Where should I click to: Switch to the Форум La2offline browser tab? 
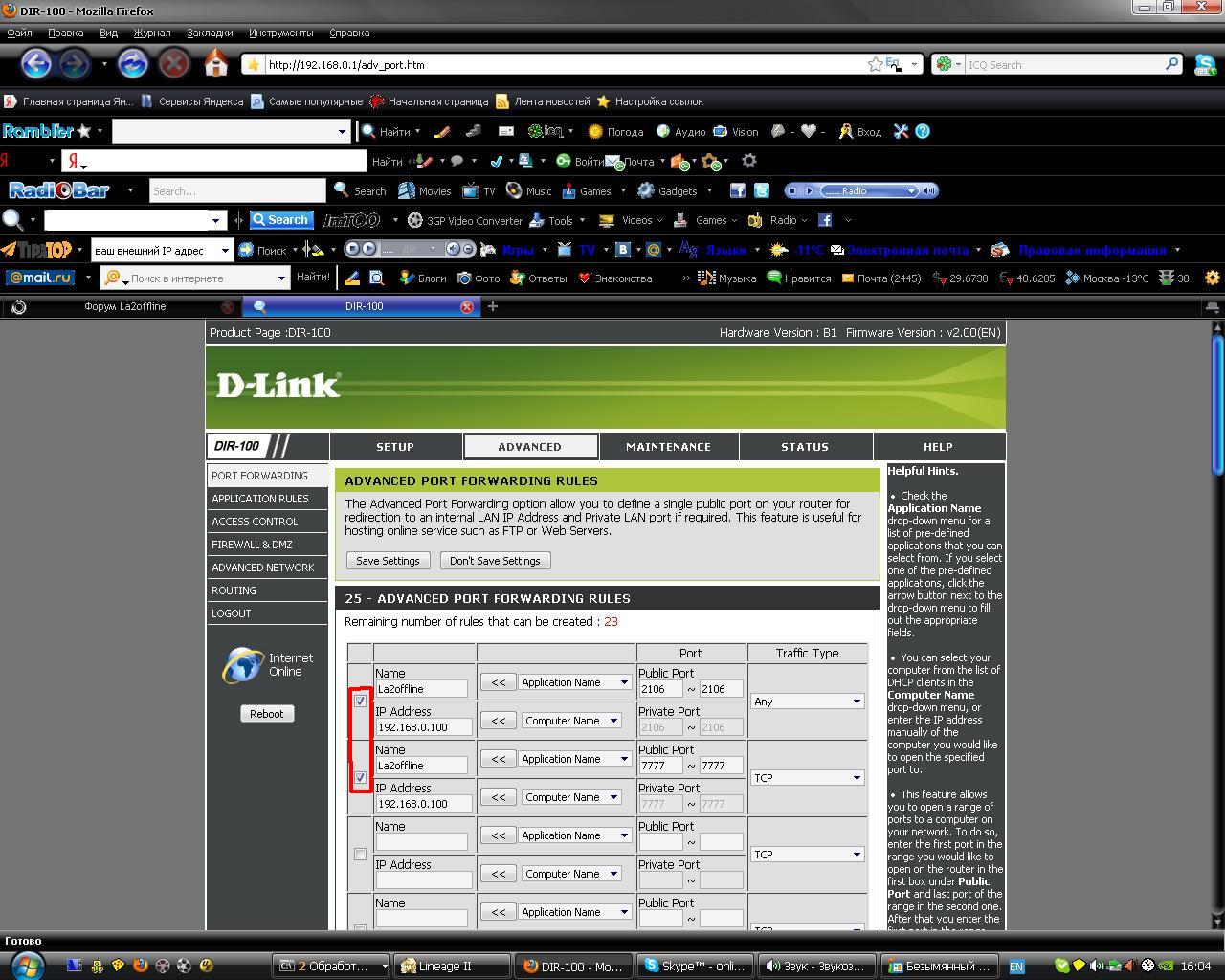tap(124, 306)
